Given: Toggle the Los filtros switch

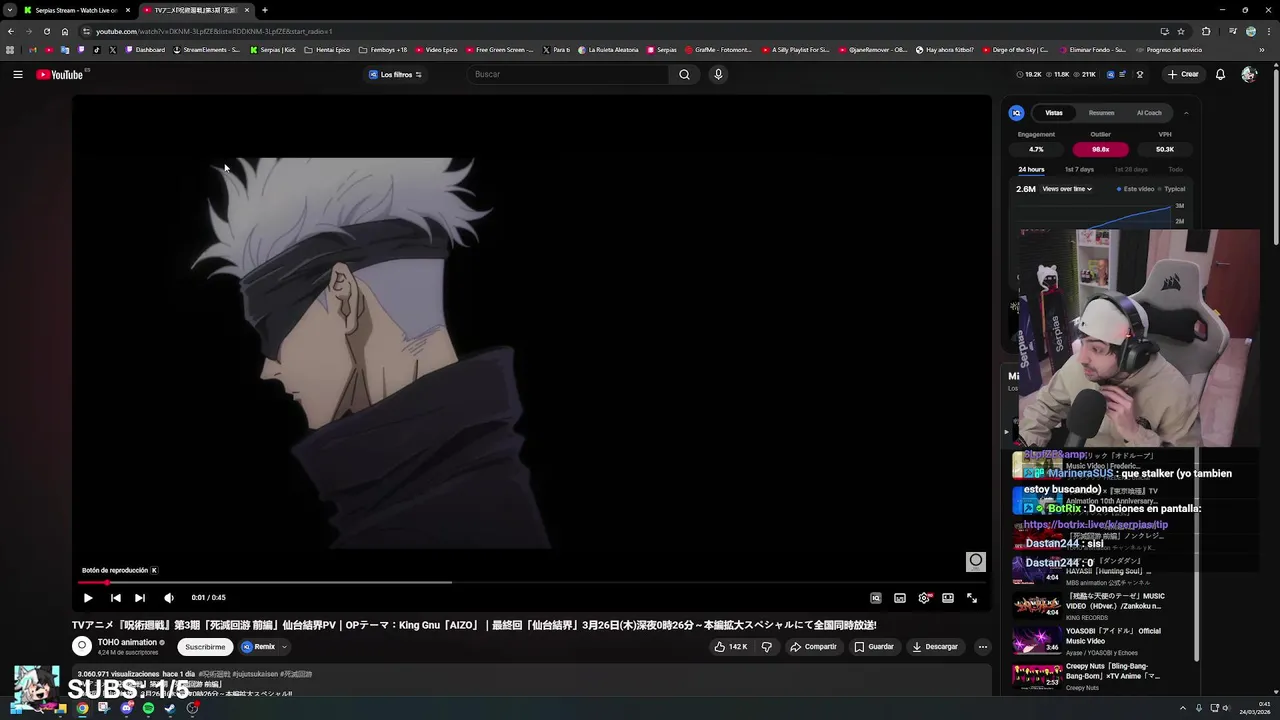Looking at the screenshot, I should click(x=395, y=75).
